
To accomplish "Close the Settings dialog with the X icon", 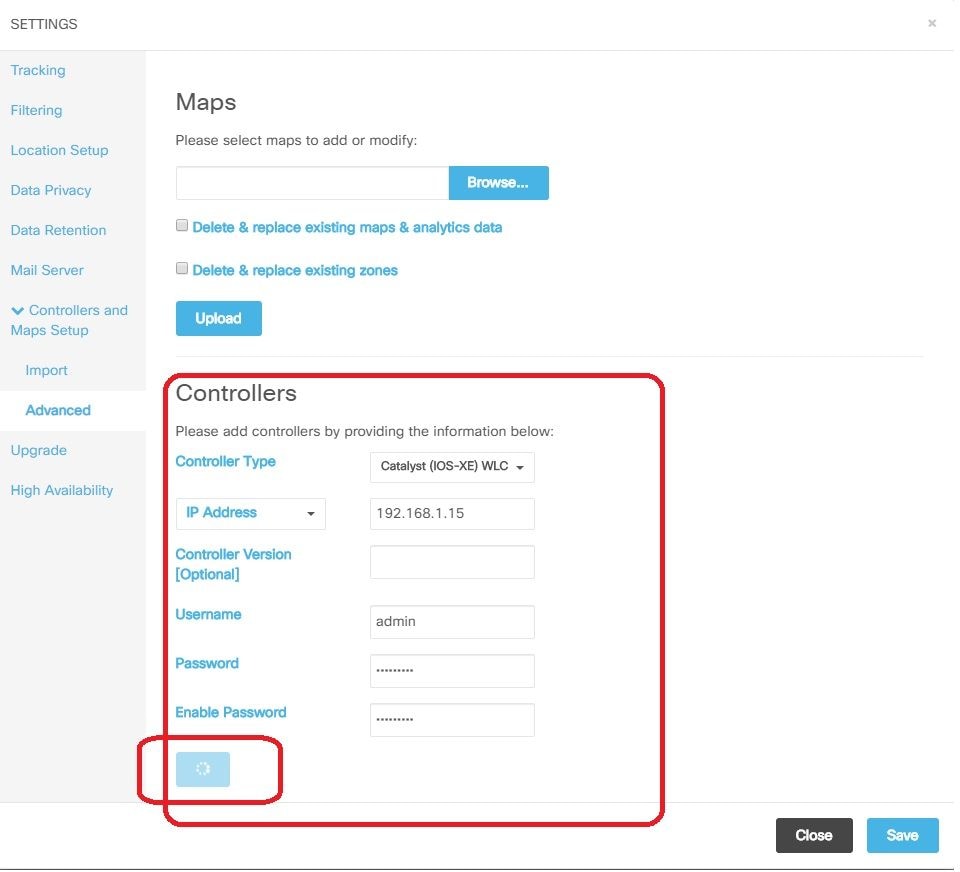I will coord(932,23).
